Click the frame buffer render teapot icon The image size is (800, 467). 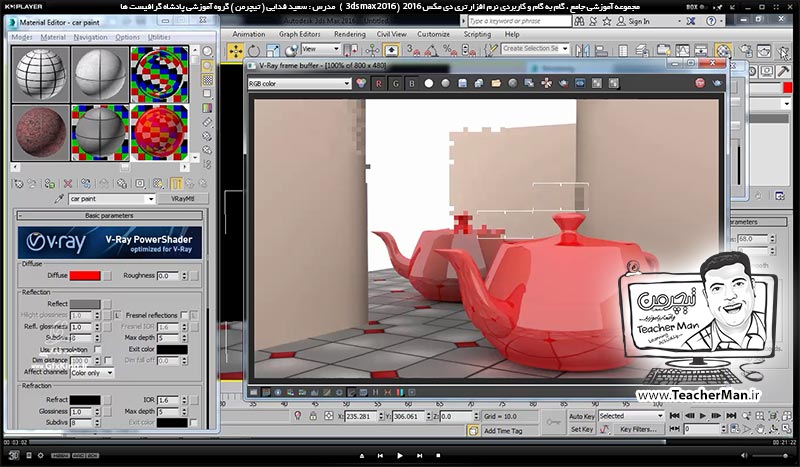pos(717,83)
